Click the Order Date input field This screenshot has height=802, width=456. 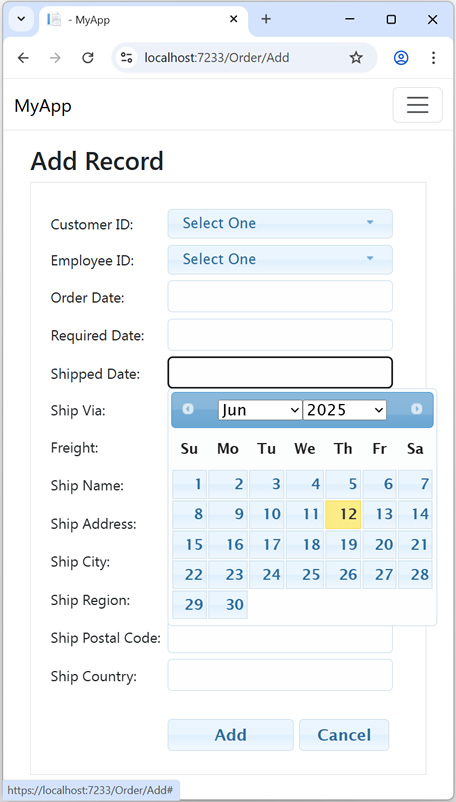pyautogui.click(x=280, y=296)
